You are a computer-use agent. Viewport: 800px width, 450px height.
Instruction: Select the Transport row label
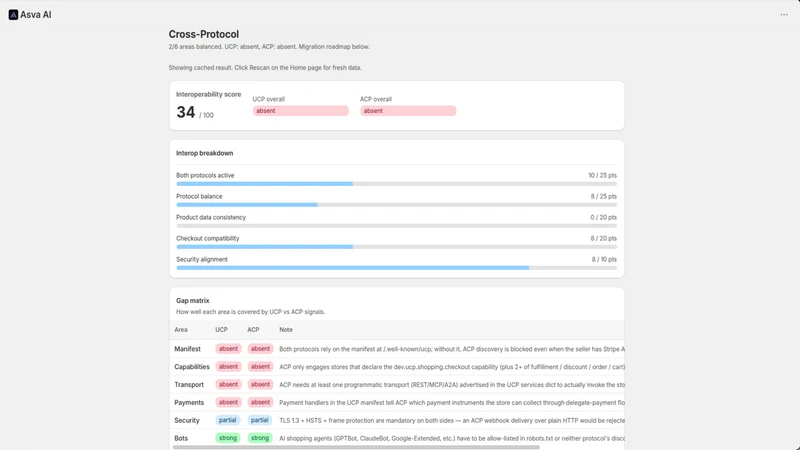click(189, 385)
